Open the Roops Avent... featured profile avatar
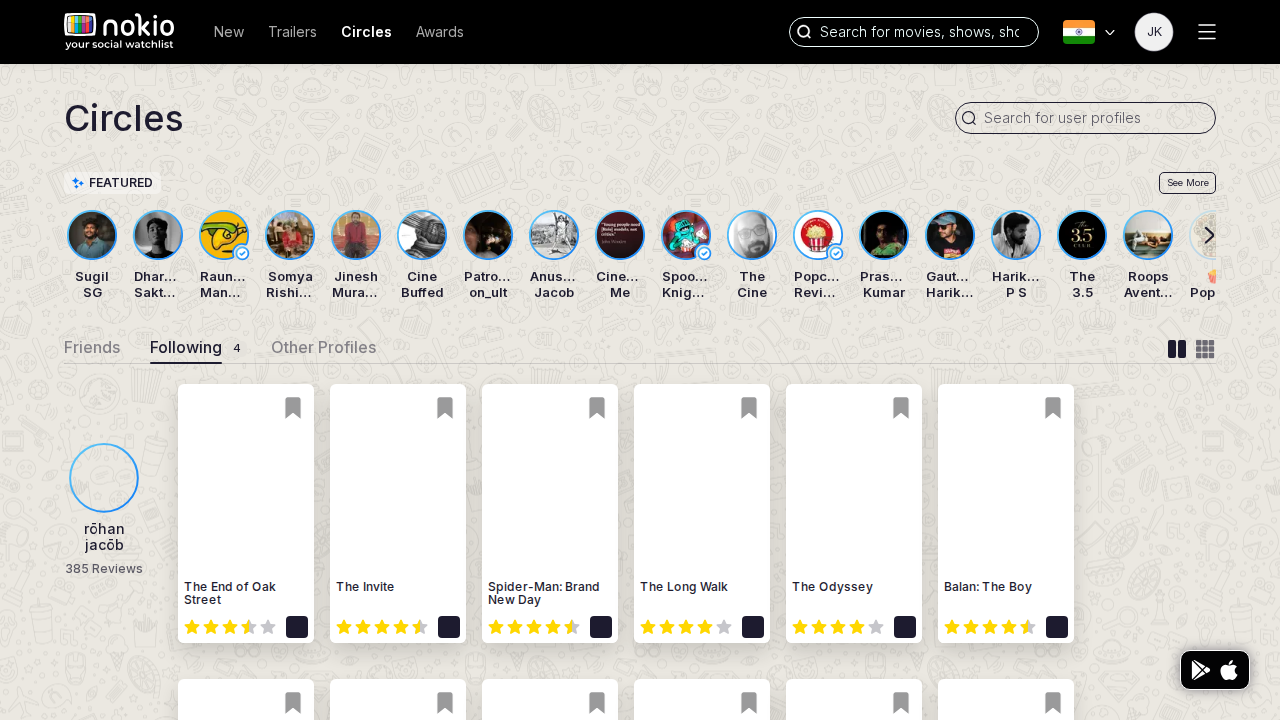The height and width of the screenshot is (720, 1280). (1148, 235)
